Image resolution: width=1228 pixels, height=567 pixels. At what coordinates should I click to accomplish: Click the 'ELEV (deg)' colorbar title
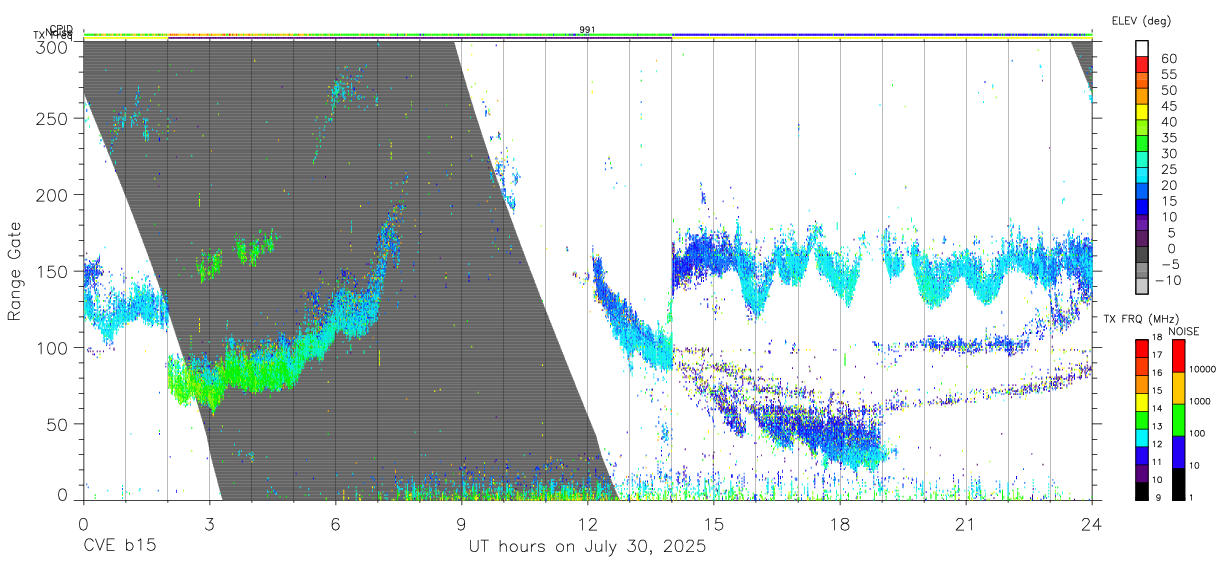pos(1141,20)
